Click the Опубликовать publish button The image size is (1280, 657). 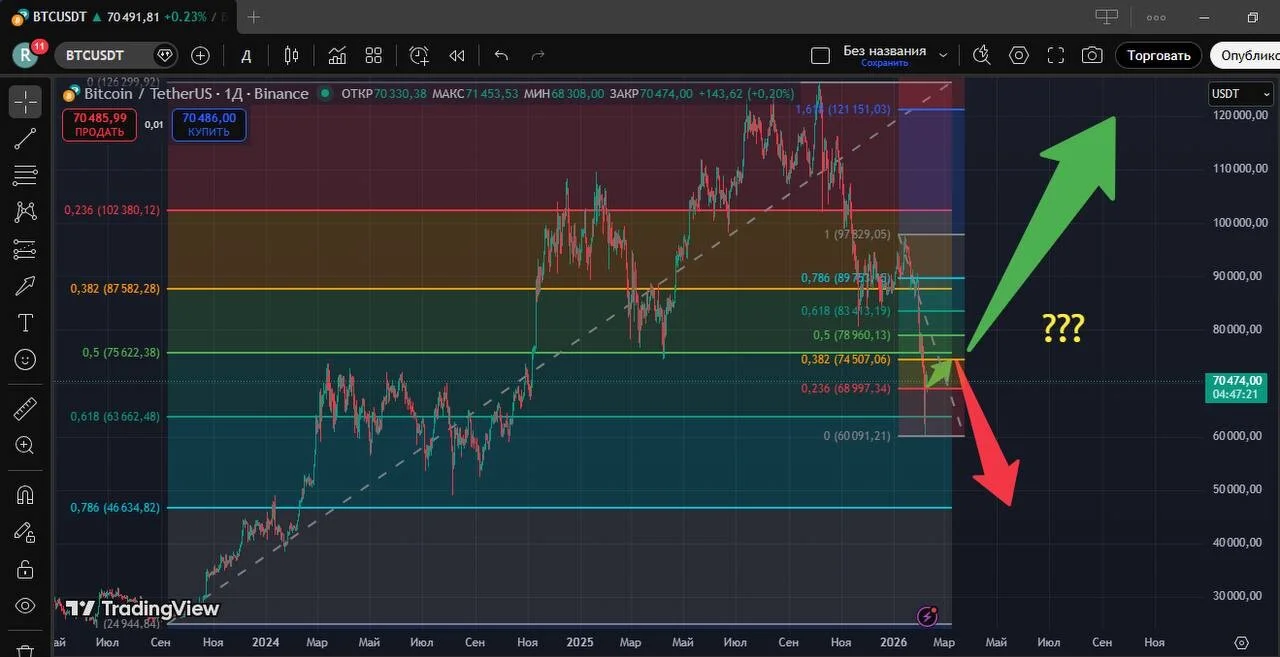[1245, 56]
